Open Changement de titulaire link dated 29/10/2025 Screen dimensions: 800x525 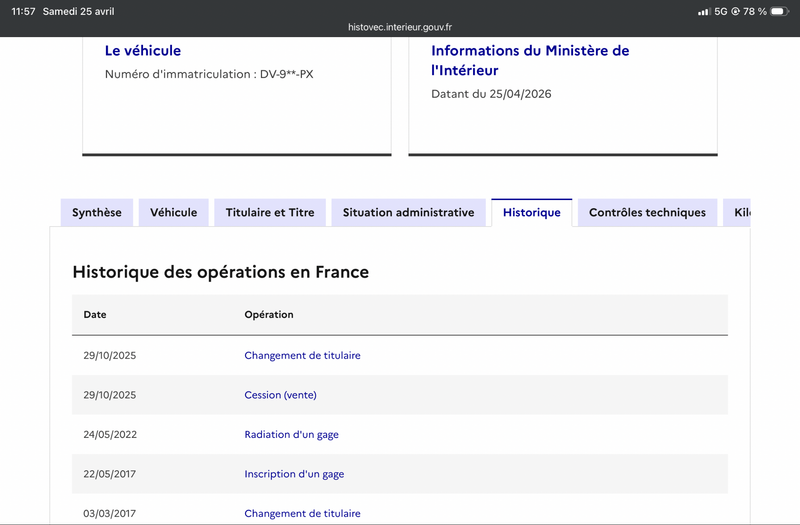tap(303, 355)
